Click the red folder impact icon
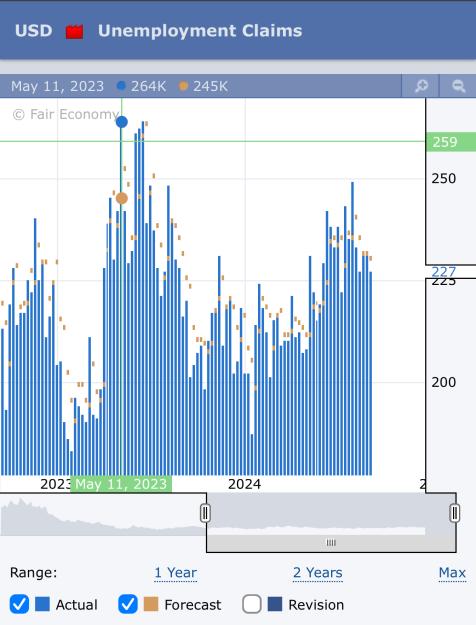This screenshot has height=625, width=476. [75, 31]
